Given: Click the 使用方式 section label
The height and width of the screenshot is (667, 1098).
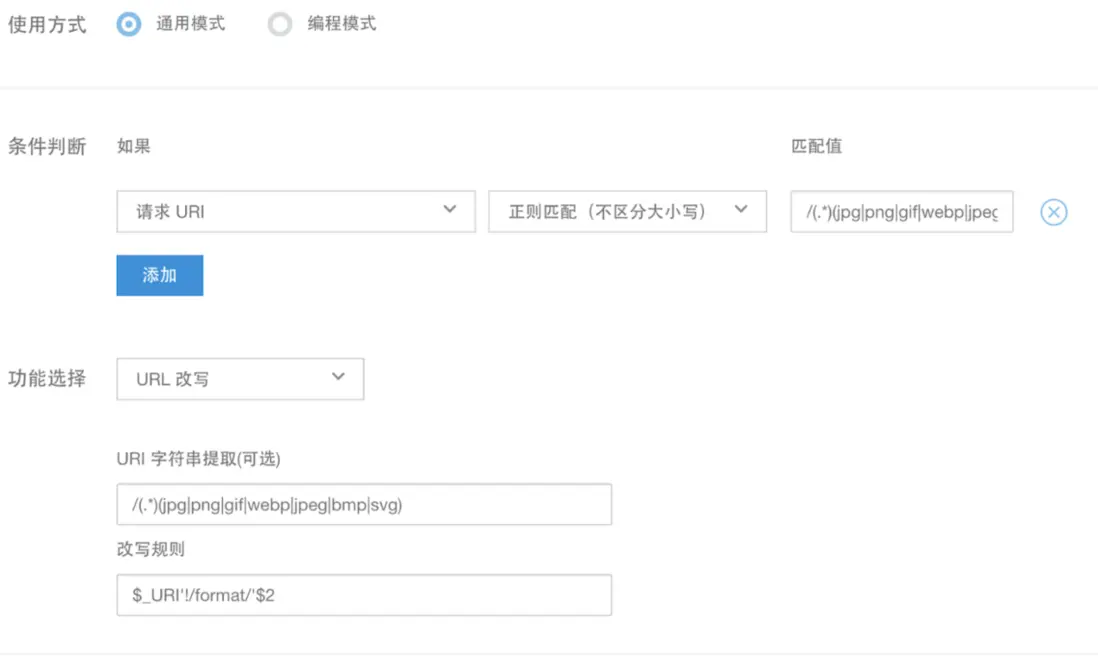Looking at the screenshot, I should 47,23.
